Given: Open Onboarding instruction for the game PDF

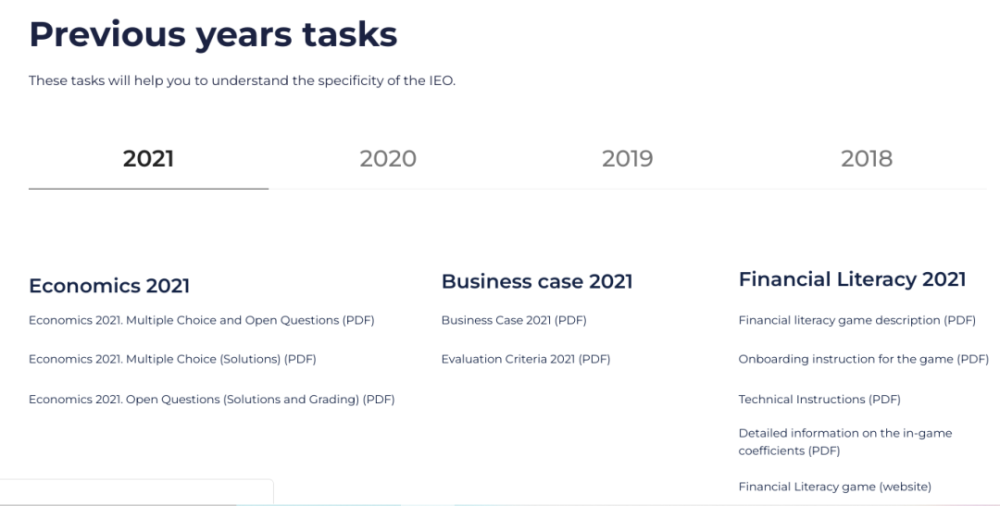Looking at the screenshot, I should [x=864, y=359].
